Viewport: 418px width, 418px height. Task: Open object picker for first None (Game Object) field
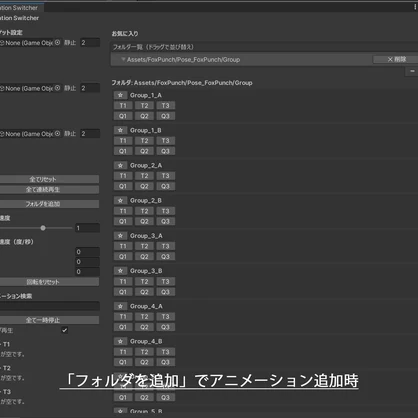57,42
